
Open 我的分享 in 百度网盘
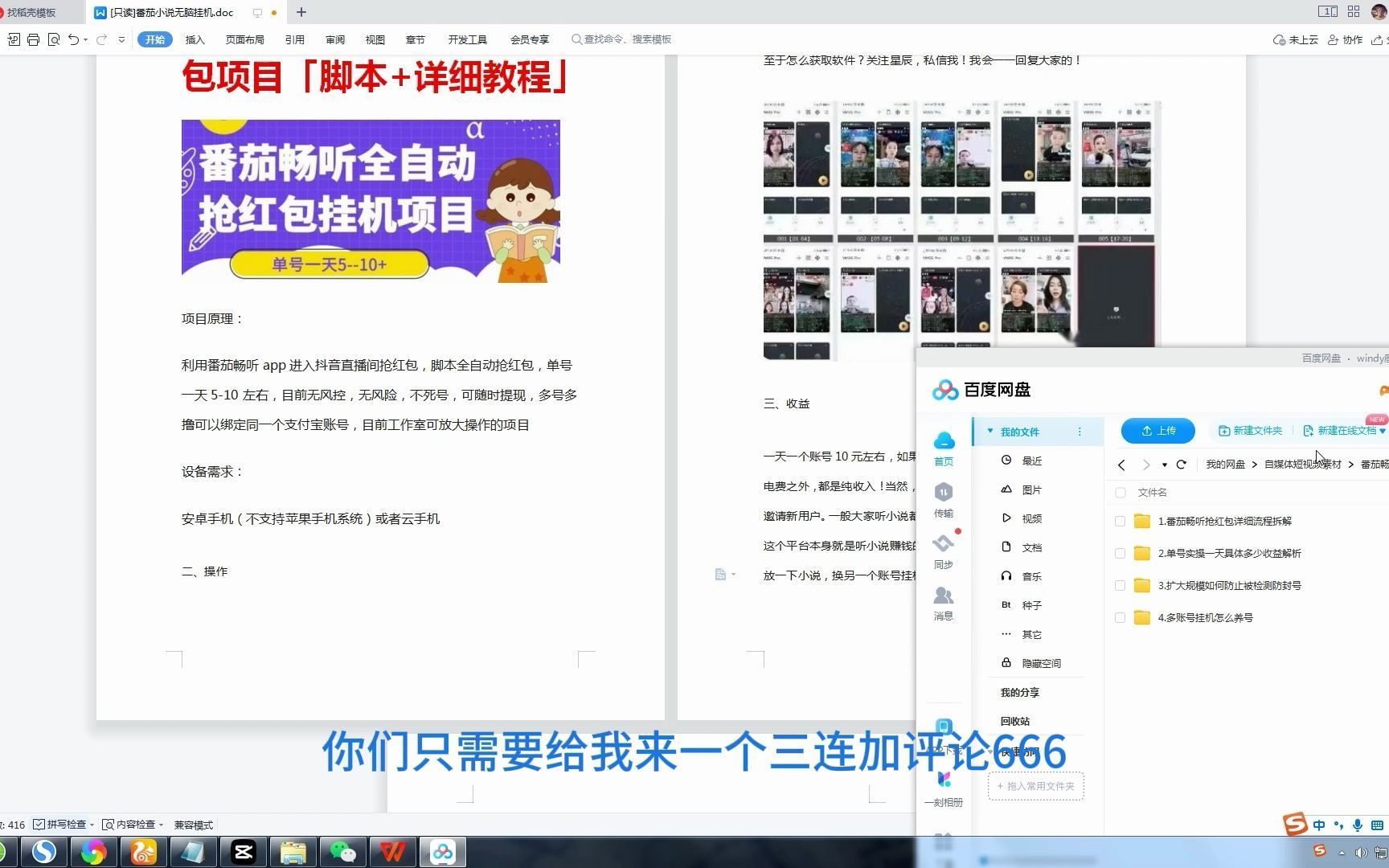tap(1019, 692)
